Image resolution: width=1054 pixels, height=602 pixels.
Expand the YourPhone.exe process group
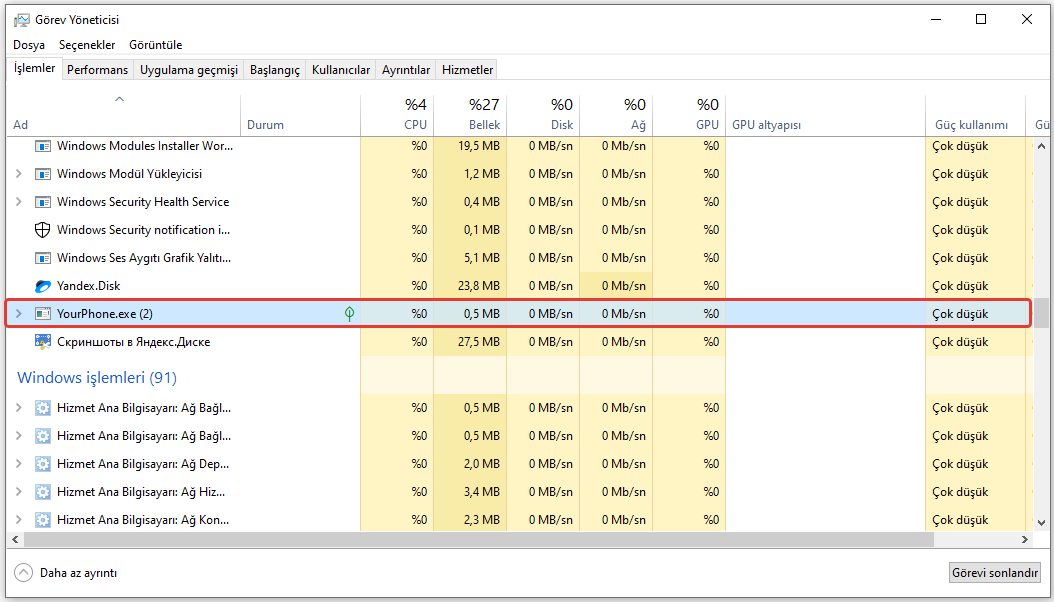click(19, 314)
